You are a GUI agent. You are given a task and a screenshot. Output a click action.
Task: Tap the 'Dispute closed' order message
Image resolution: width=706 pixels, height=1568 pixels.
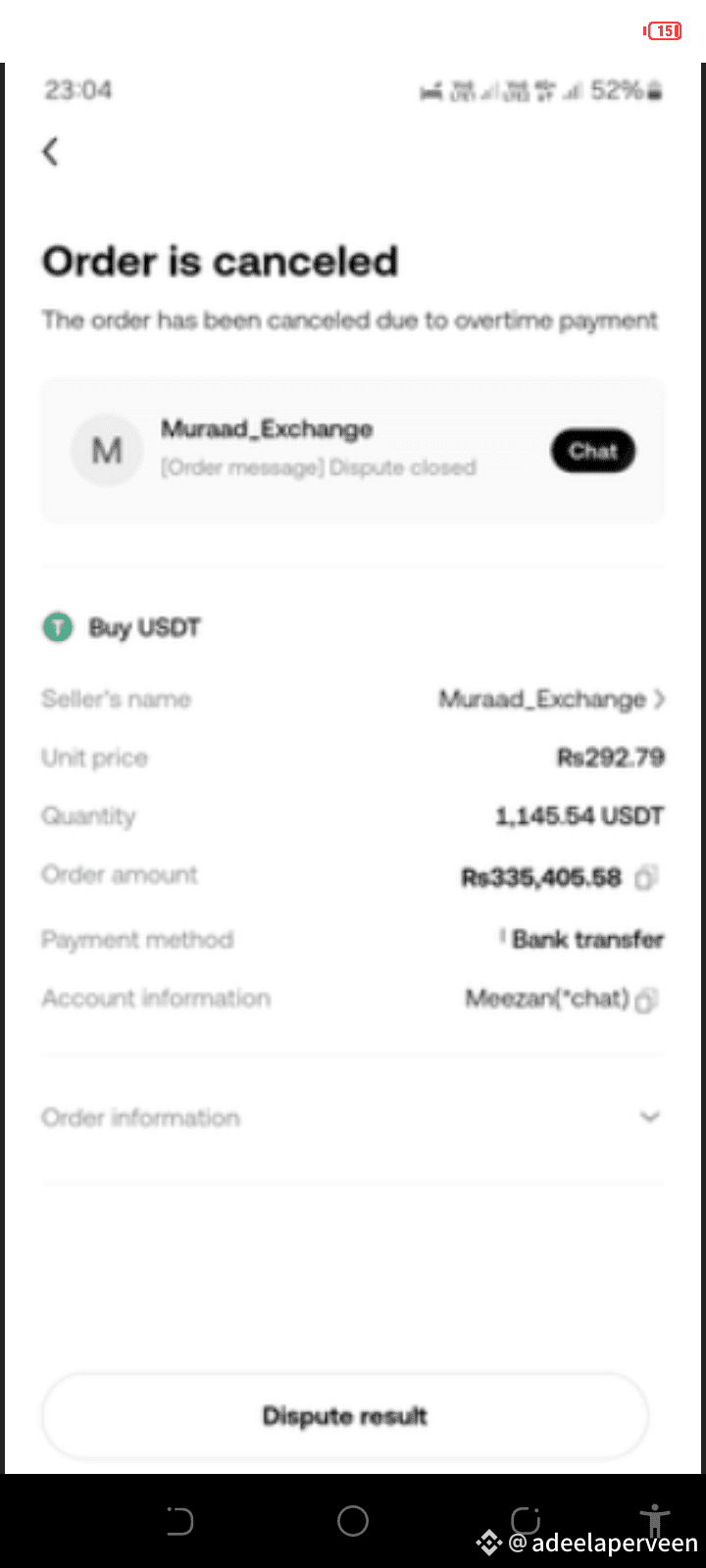pos(319,467)
